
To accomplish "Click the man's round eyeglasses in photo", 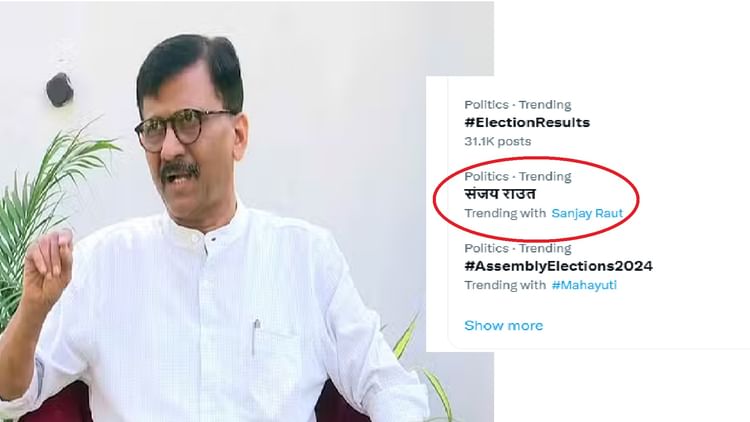I will (184, 128).
